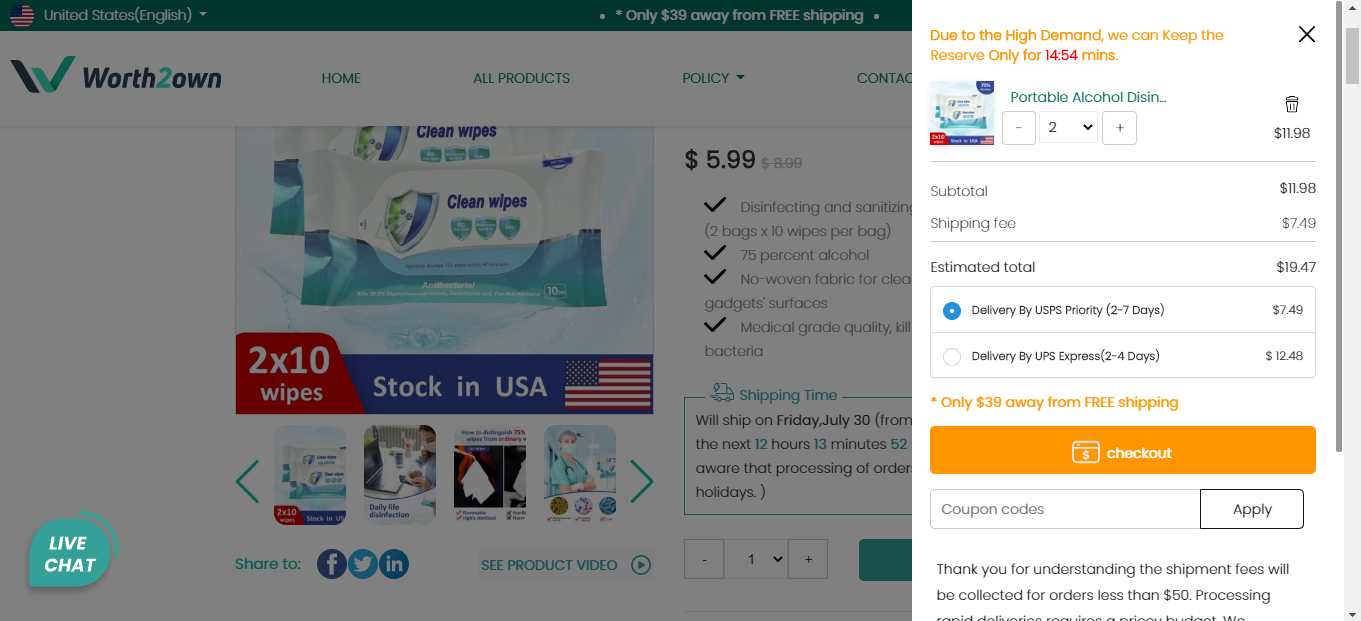Expand the POLICY menu
This screenshot has width=1361, height=621.
click(x=713, y=78)
